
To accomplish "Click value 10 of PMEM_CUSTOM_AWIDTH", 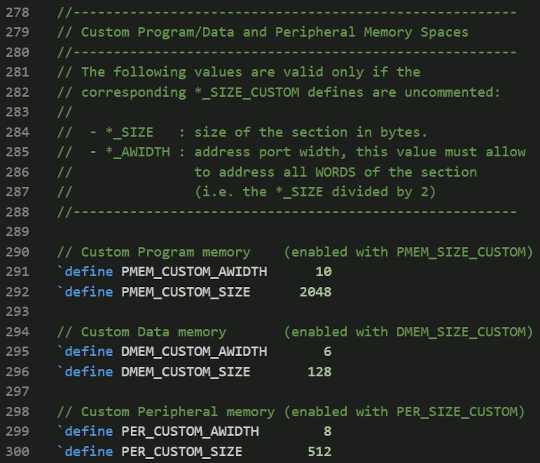I will pyautogui.click(x=324, y=272).
